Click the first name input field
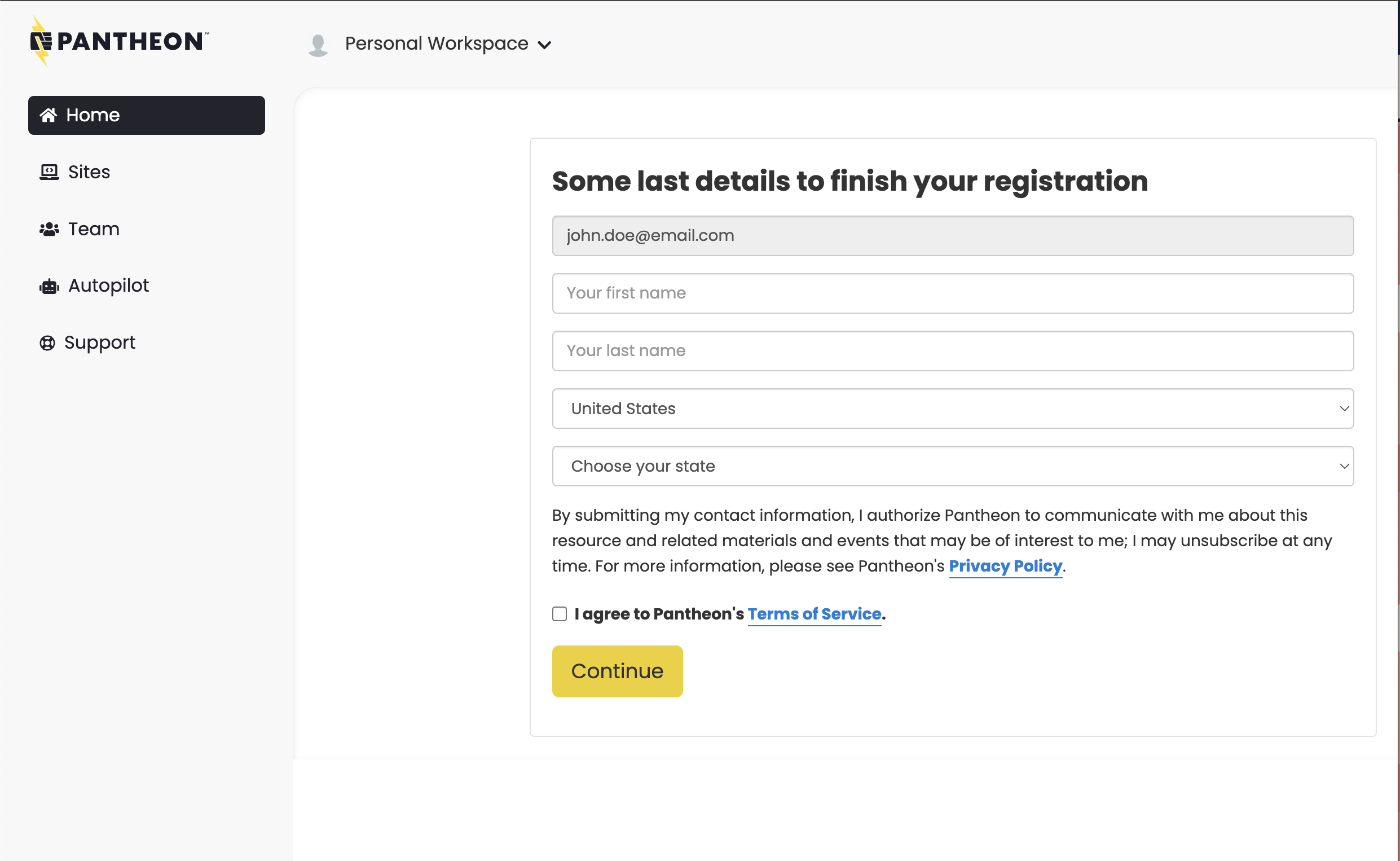 click(952, 293)
